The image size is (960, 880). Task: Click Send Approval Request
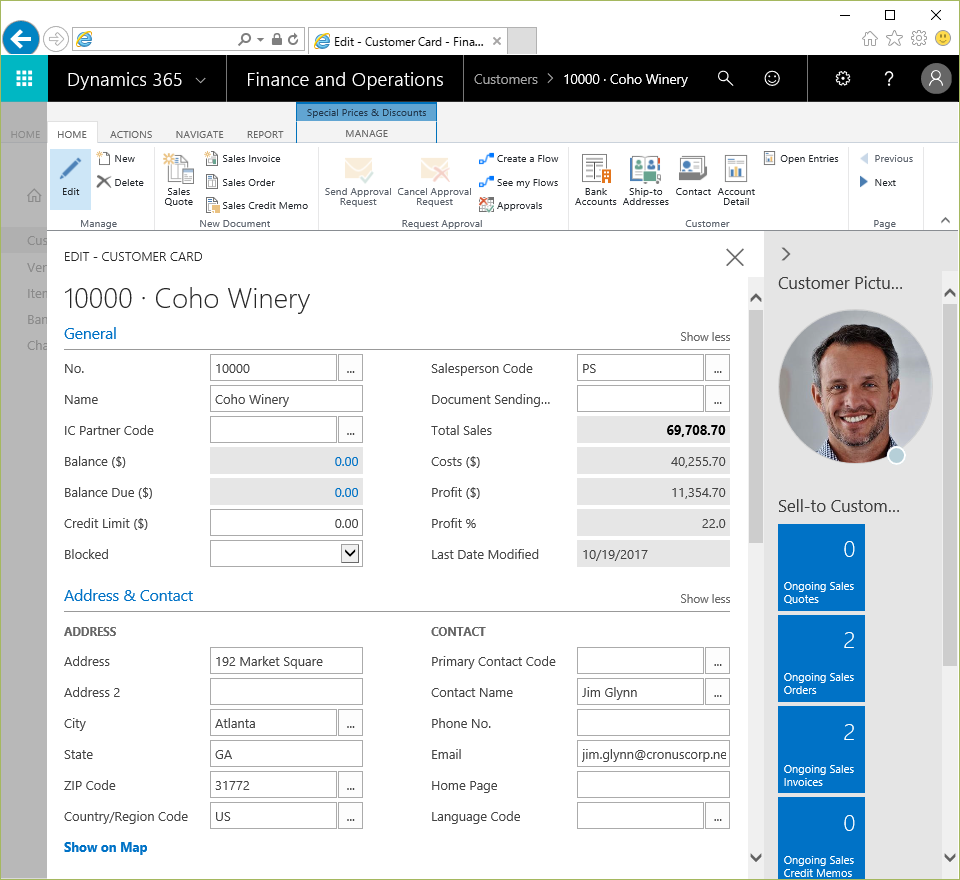[358, 181]
